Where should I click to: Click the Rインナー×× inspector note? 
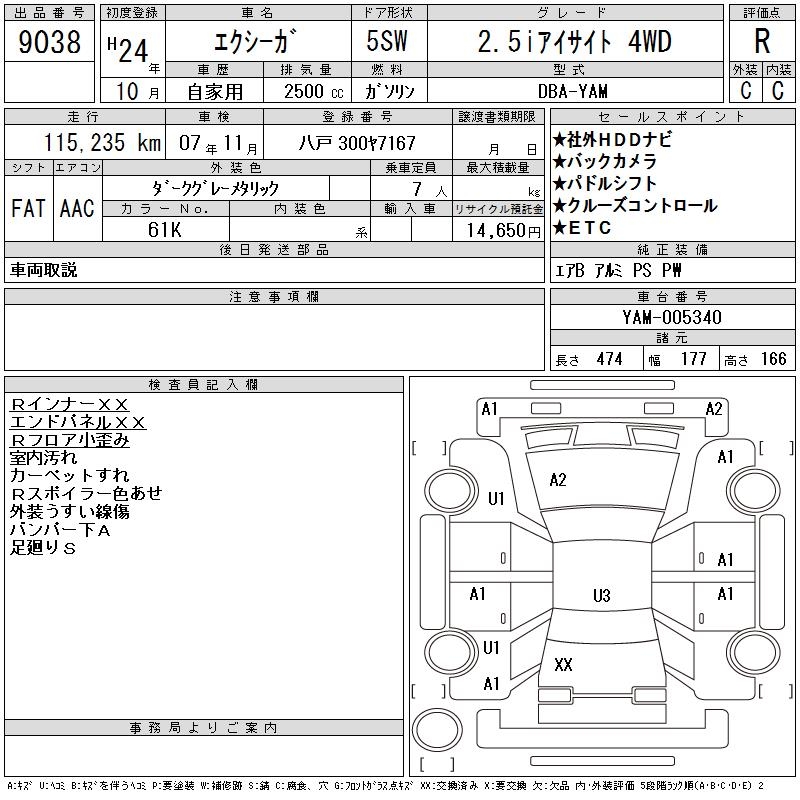click(69, 404)
